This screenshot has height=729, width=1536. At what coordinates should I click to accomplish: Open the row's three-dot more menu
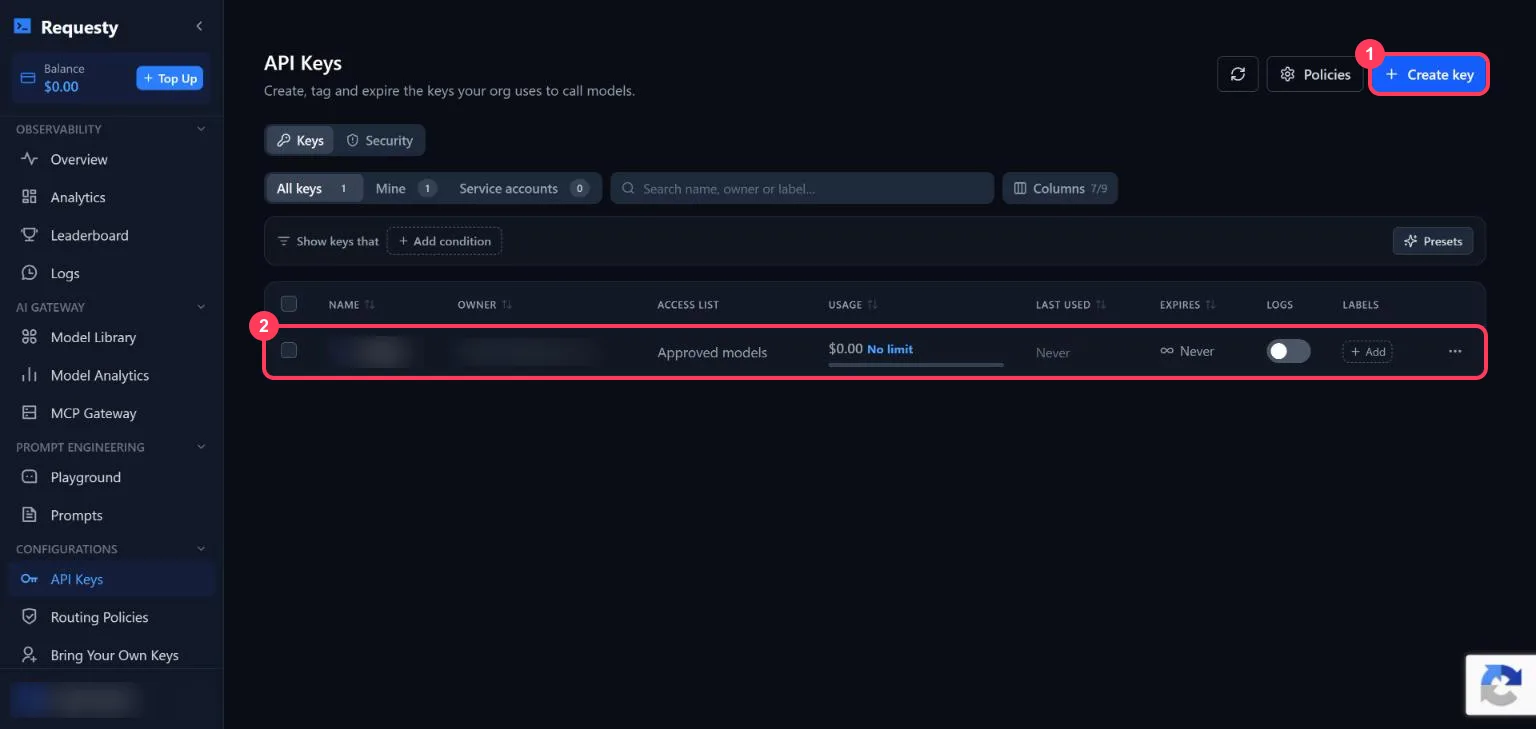click(x=1455, y=351)
